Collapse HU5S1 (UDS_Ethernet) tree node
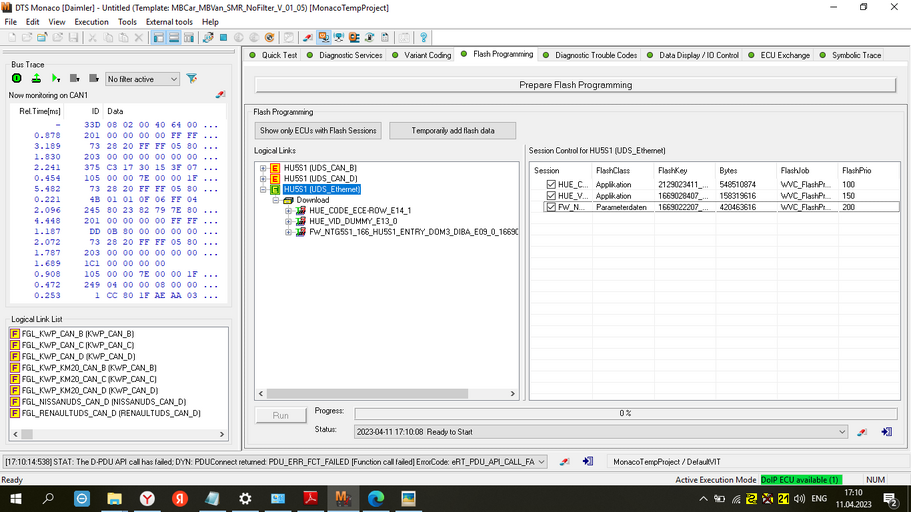 click(263, 189)
